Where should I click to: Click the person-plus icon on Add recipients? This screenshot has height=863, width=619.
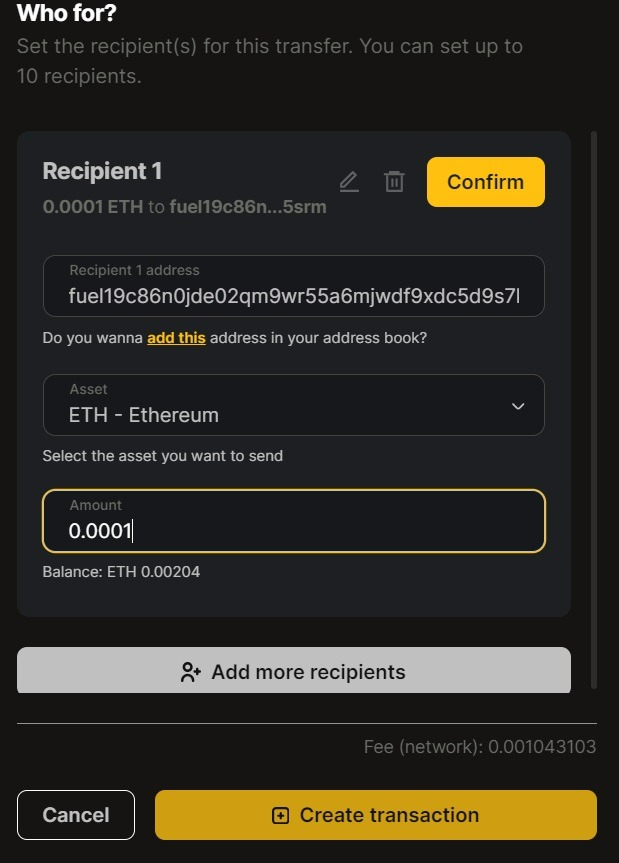coord(191,672)
